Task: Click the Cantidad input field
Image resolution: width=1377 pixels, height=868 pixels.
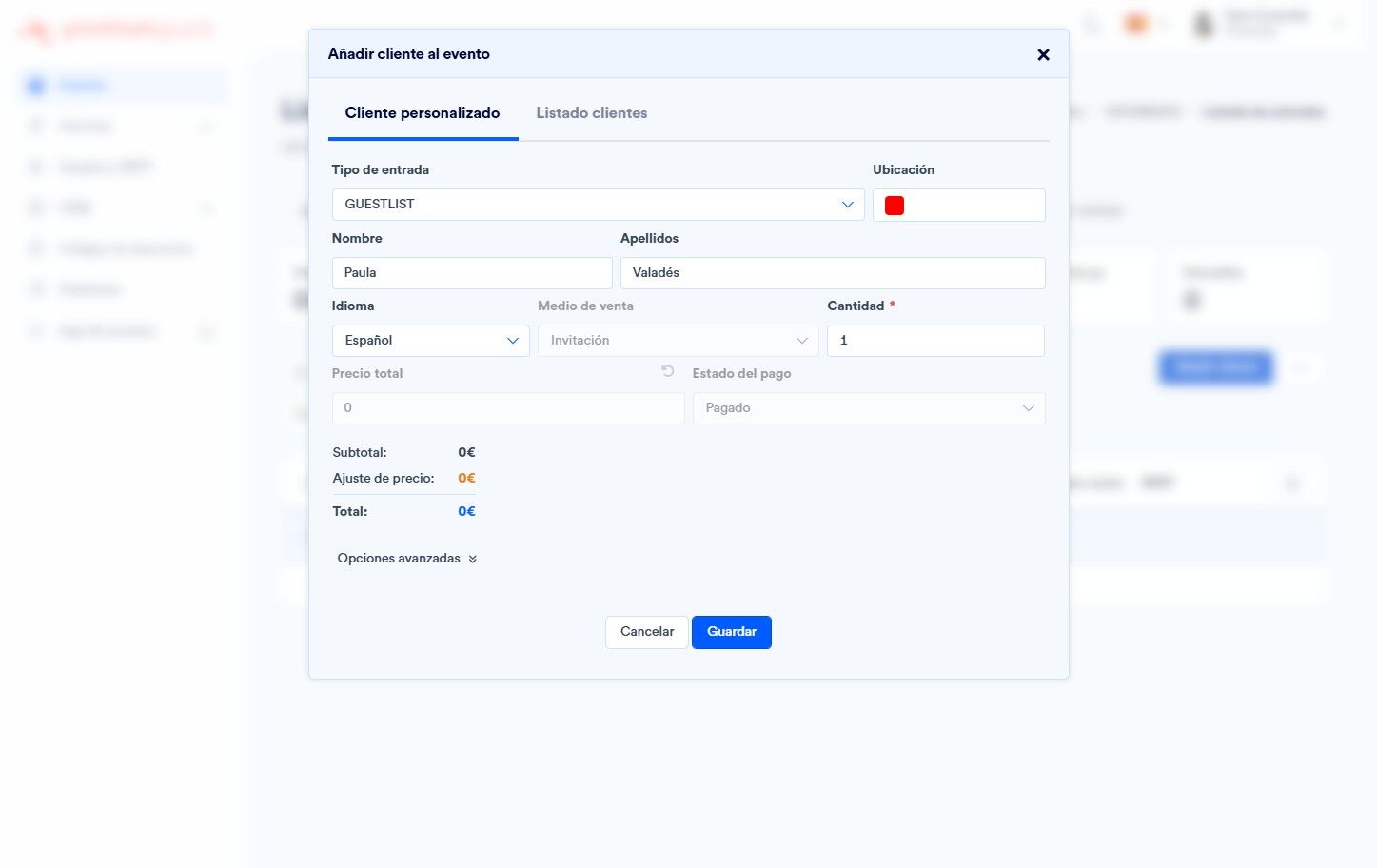Action: pyautogui.click(x=935, y=341)
